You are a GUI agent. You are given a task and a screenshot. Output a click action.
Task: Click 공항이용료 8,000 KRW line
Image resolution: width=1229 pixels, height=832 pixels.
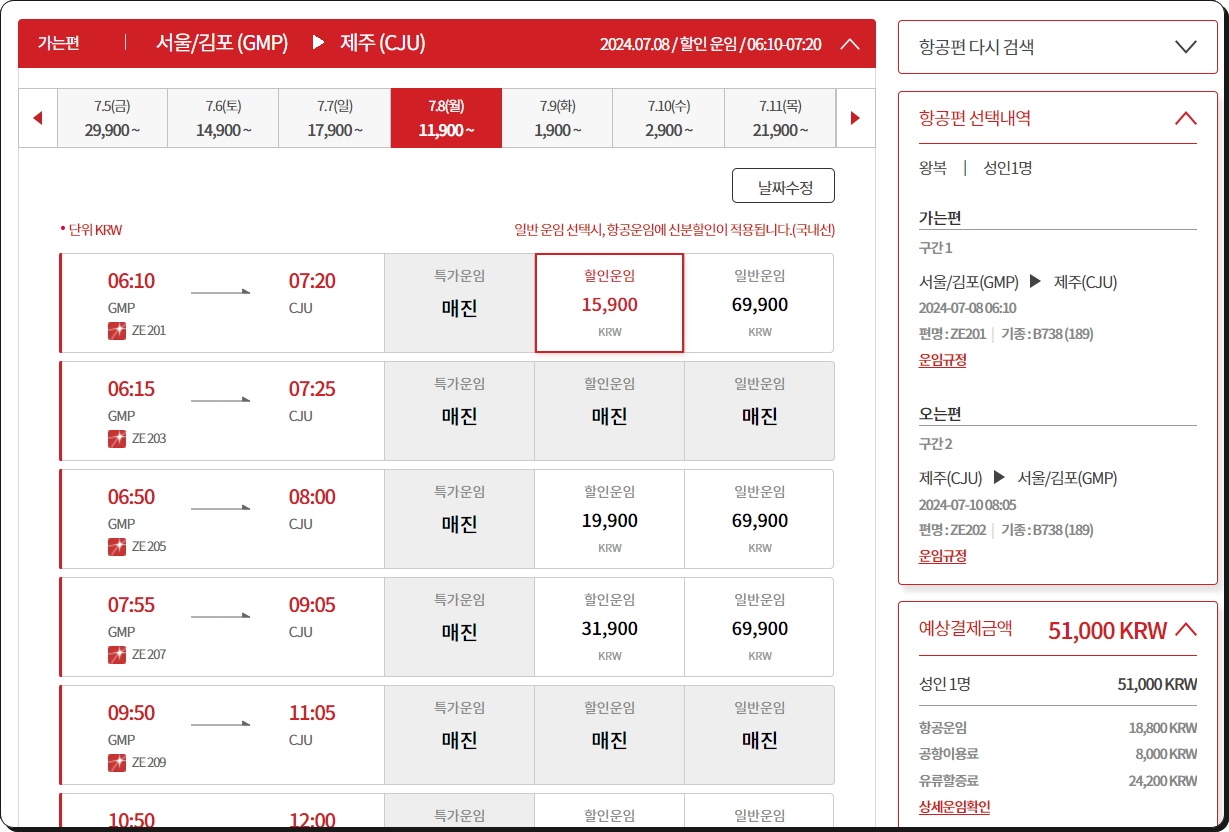pyautogui.click(x=1058, y=754)
